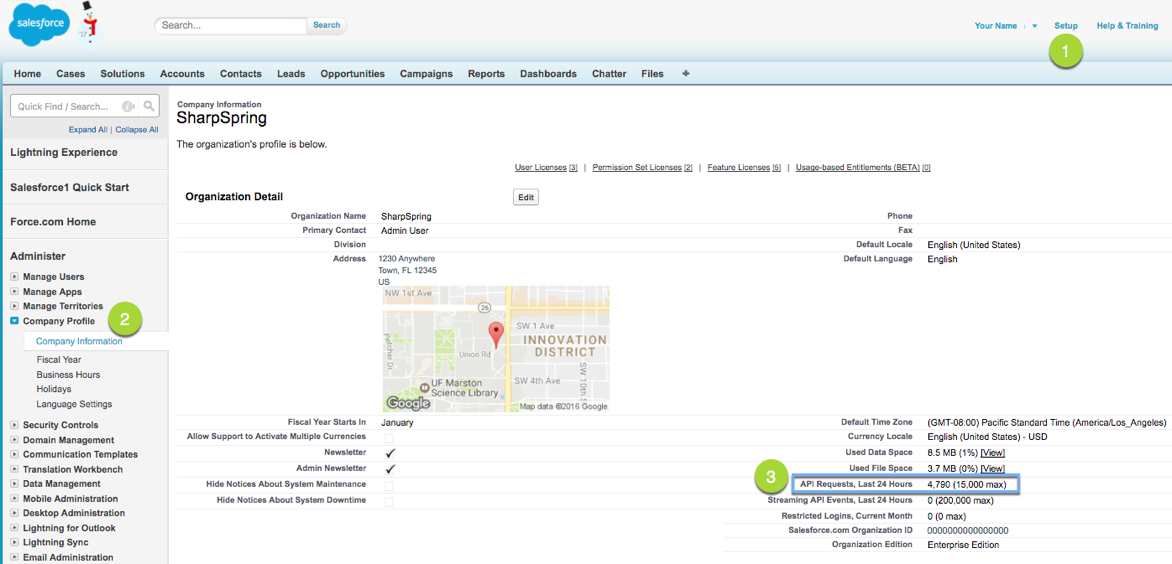Click the top Search button
The width and height of the screenshot is (1172, 564).
327,25
